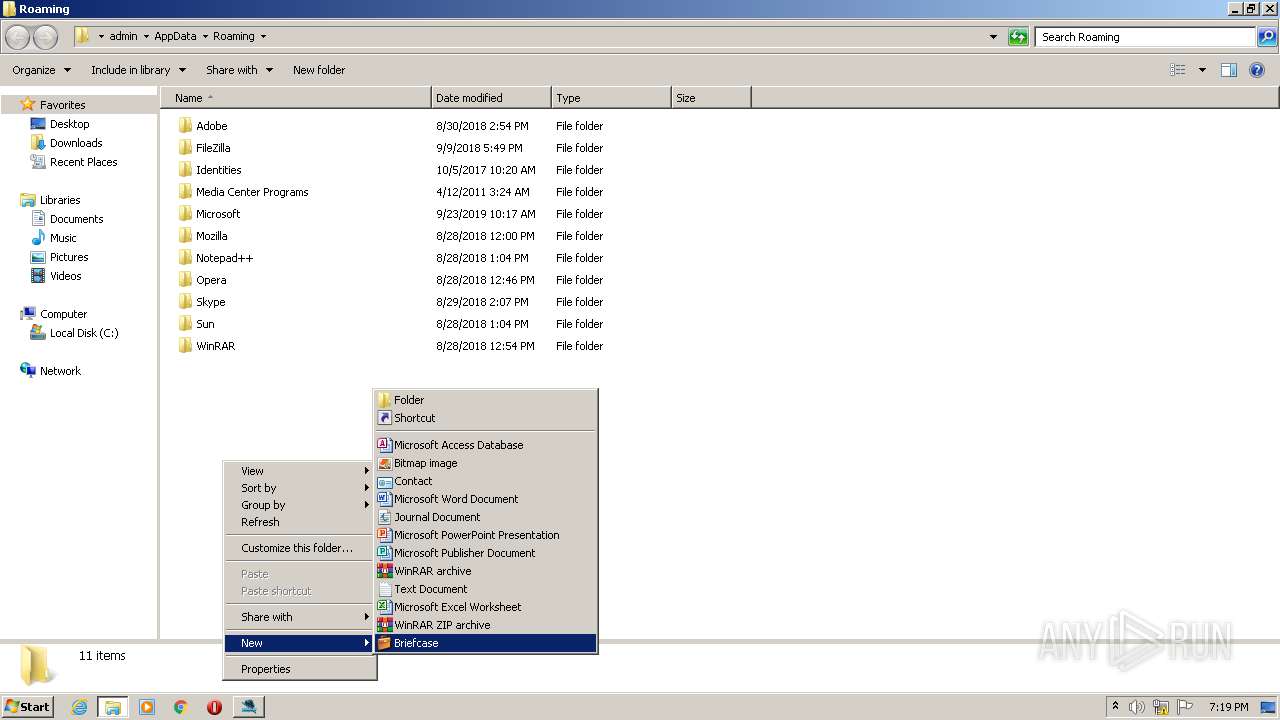Select Microsoft Publisher Document
1280x720 pixels.
486,553
